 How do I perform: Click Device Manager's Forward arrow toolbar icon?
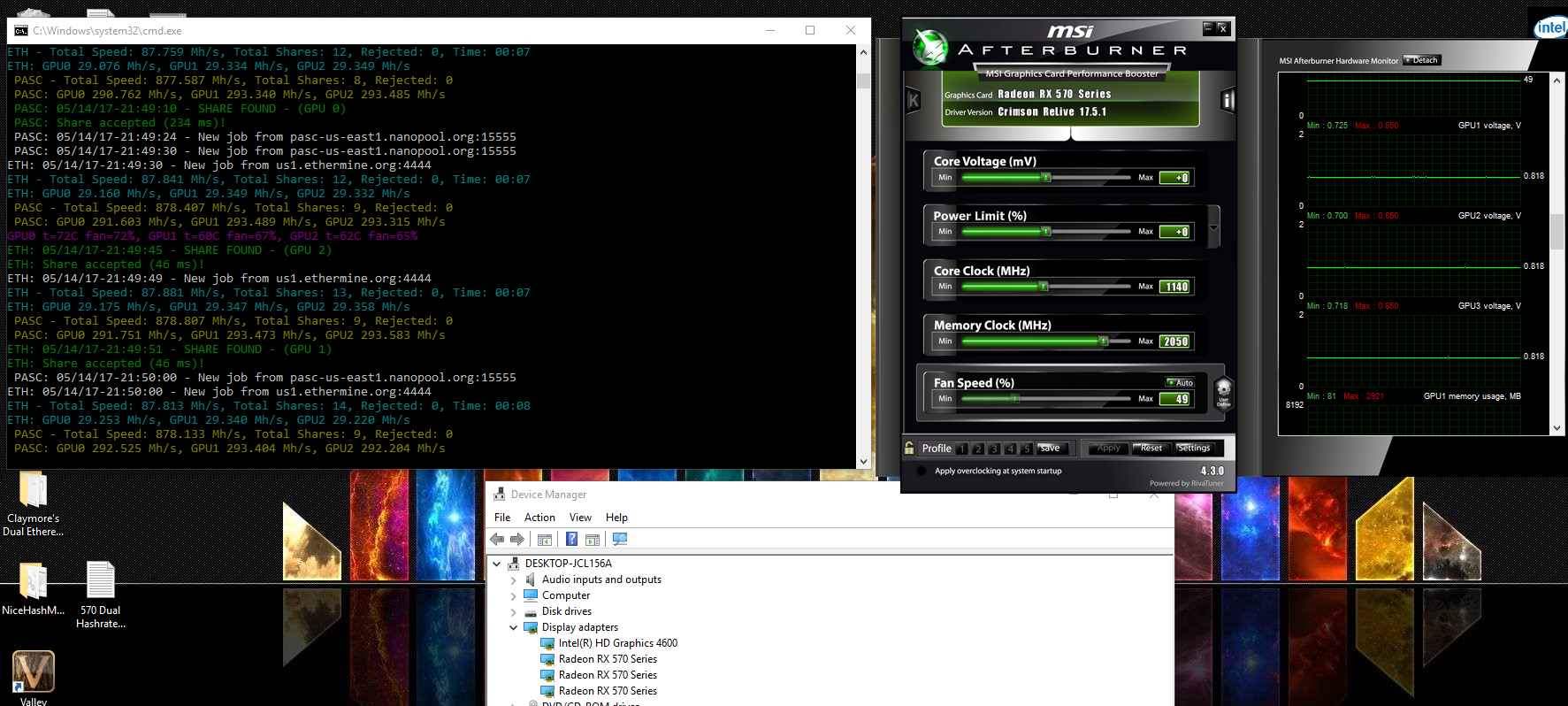tap(517, 539)
